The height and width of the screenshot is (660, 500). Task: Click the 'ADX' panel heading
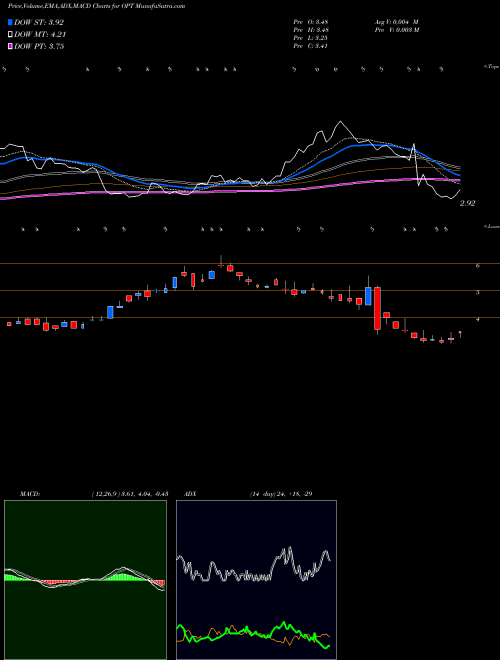pos(190,494)
